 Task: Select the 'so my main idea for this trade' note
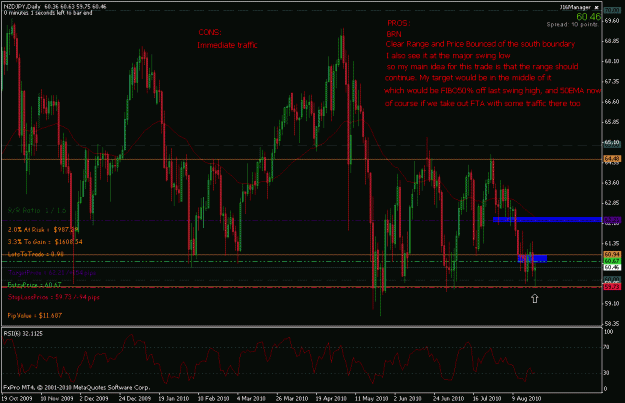pyautogui.click(x=482, y=67)
